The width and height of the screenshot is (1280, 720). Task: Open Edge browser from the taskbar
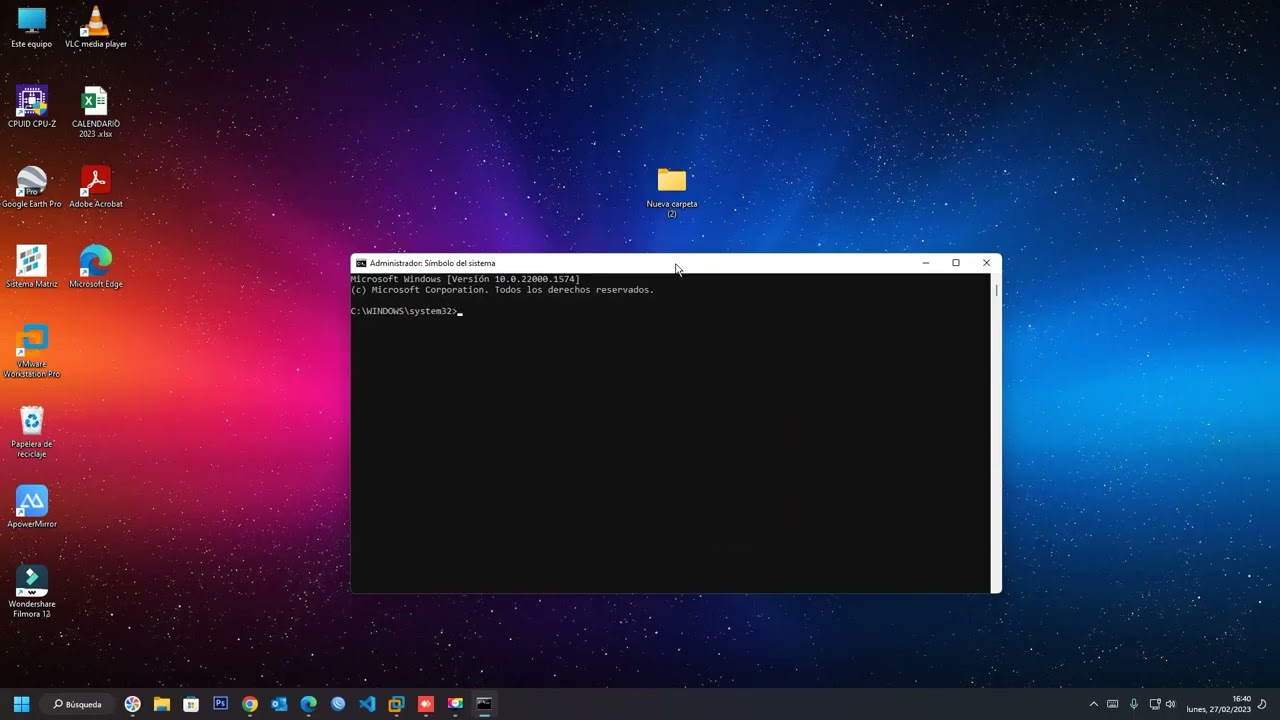308,704
